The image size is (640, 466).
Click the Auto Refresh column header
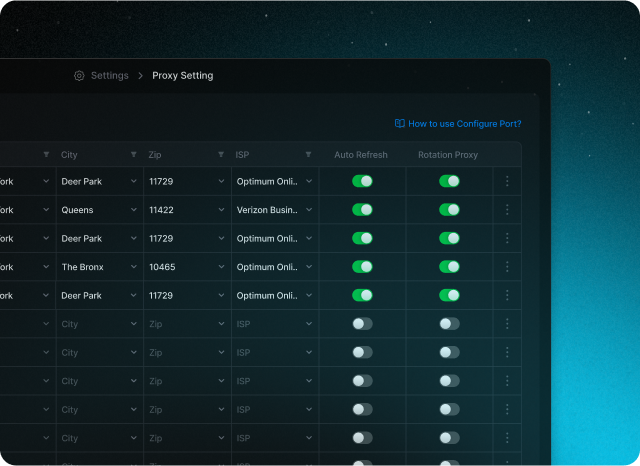click(x=361, y=155)
